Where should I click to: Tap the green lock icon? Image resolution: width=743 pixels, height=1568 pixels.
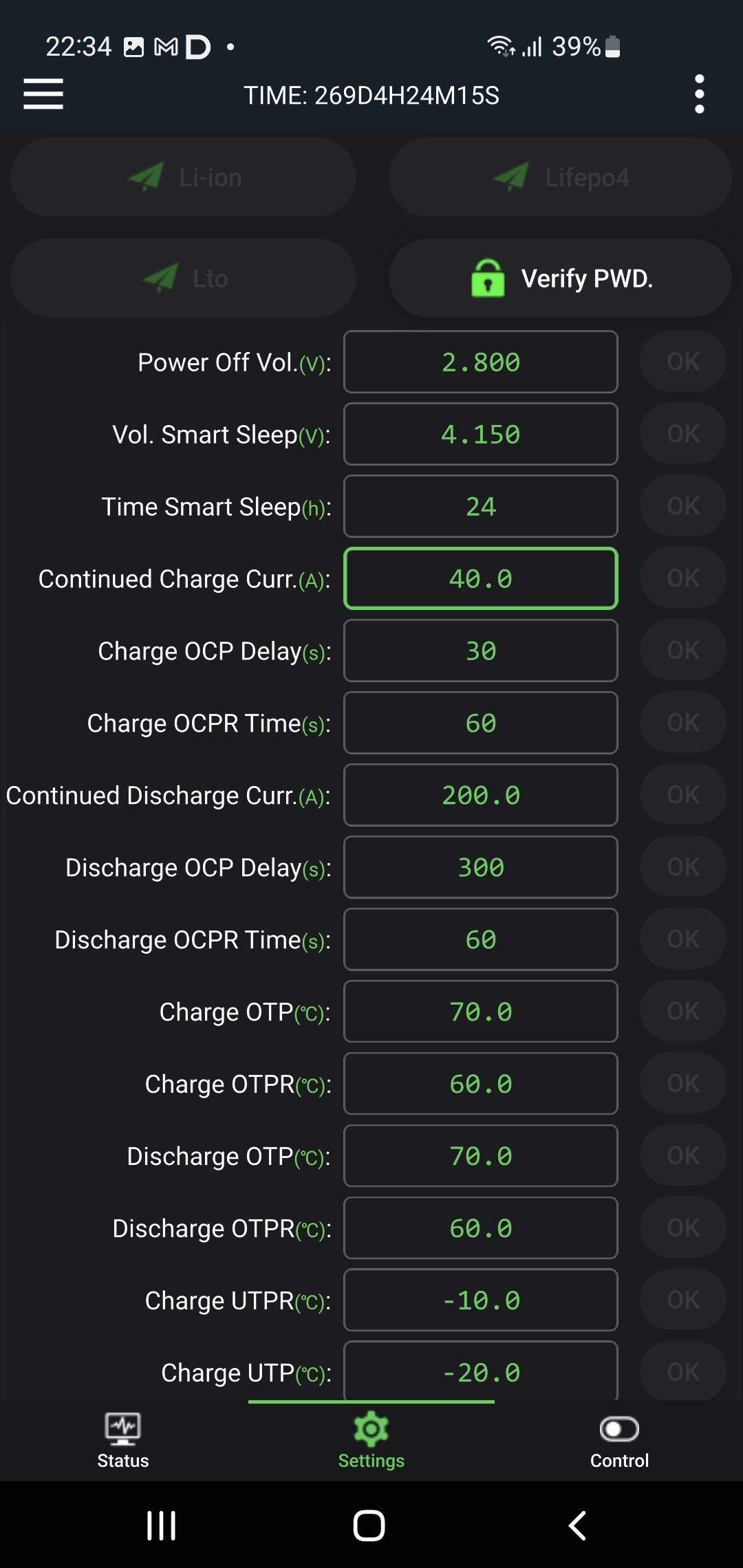coord(488,278)
